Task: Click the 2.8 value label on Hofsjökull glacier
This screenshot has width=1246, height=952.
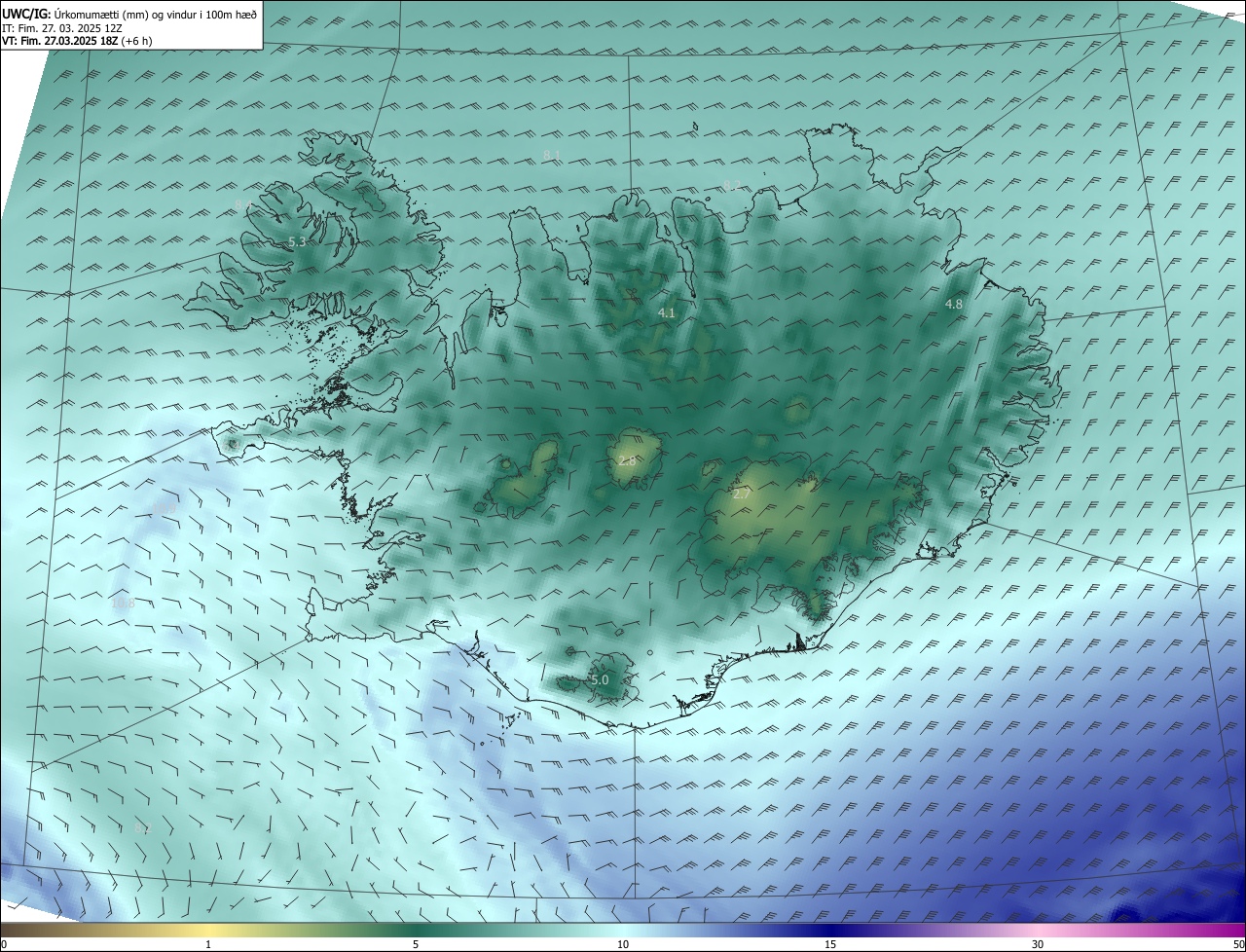Action: [626, 461]
